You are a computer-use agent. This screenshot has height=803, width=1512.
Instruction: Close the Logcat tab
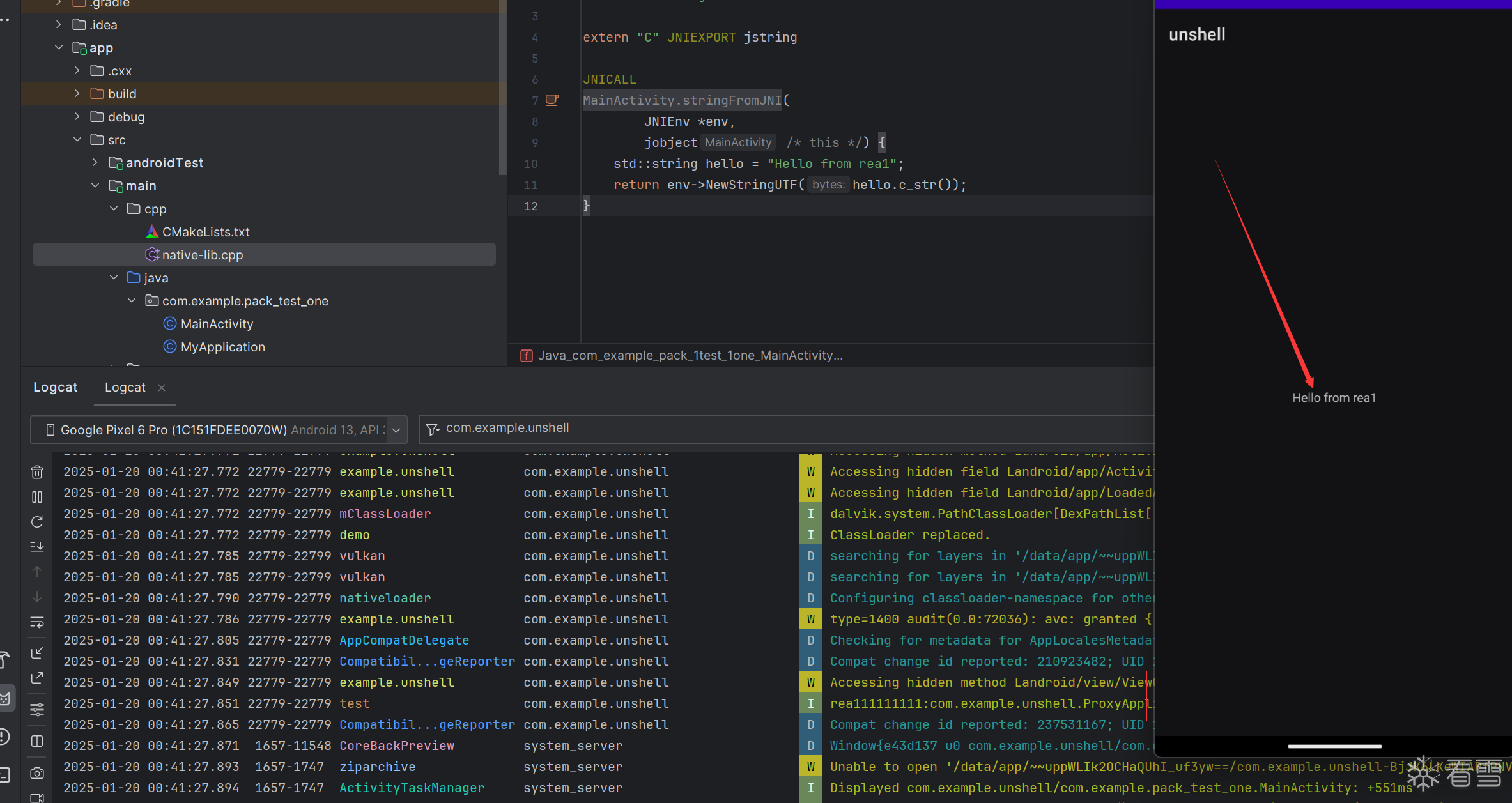162,387
